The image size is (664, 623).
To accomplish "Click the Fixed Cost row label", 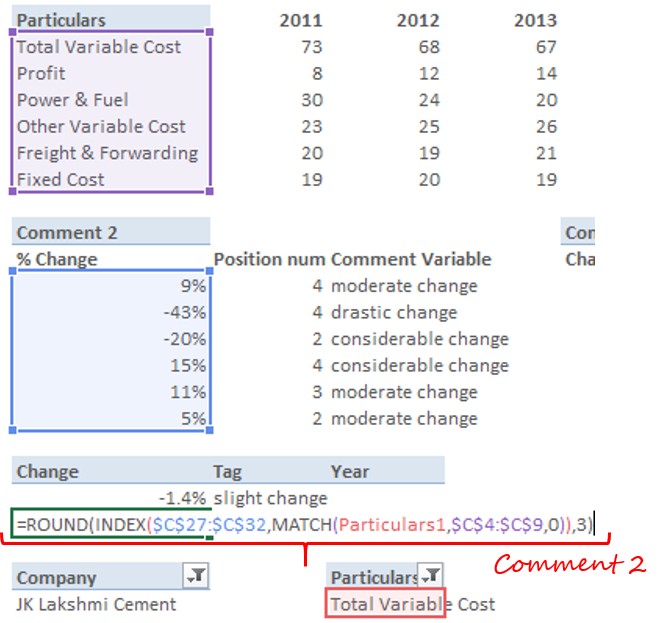I will tap(60, 180).
